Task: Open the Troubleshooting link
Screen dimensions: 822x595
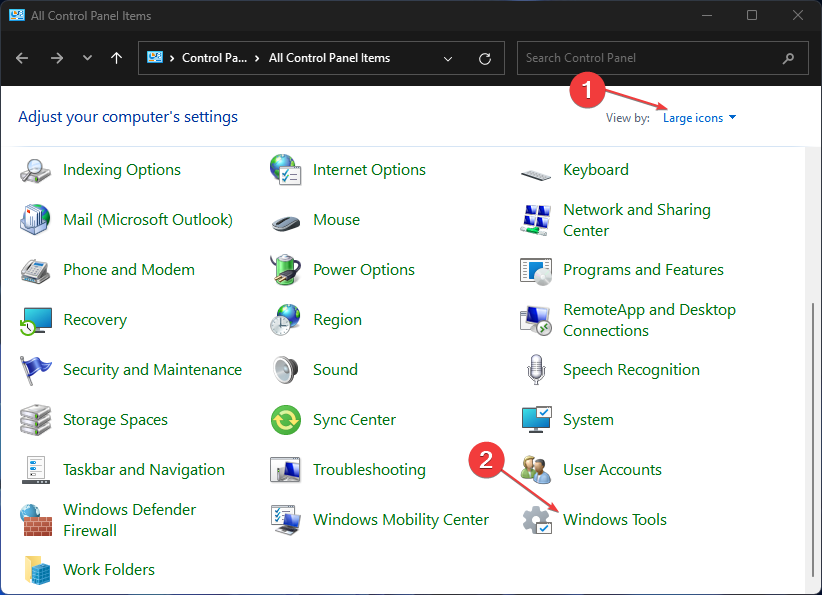Action: point(369,470)
